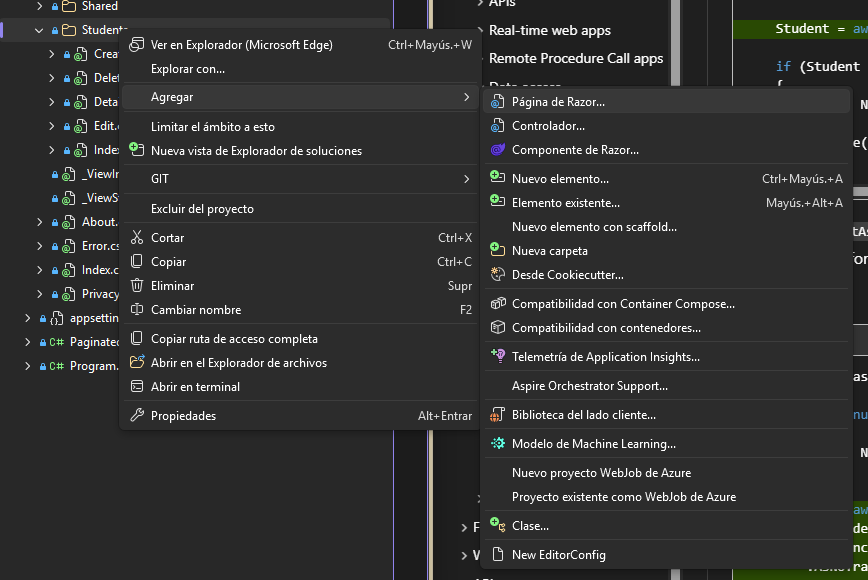The height and width of the screenshot is (580, 868).
Task: Expand the PaginatedList C# node
Action: (27, 342)
